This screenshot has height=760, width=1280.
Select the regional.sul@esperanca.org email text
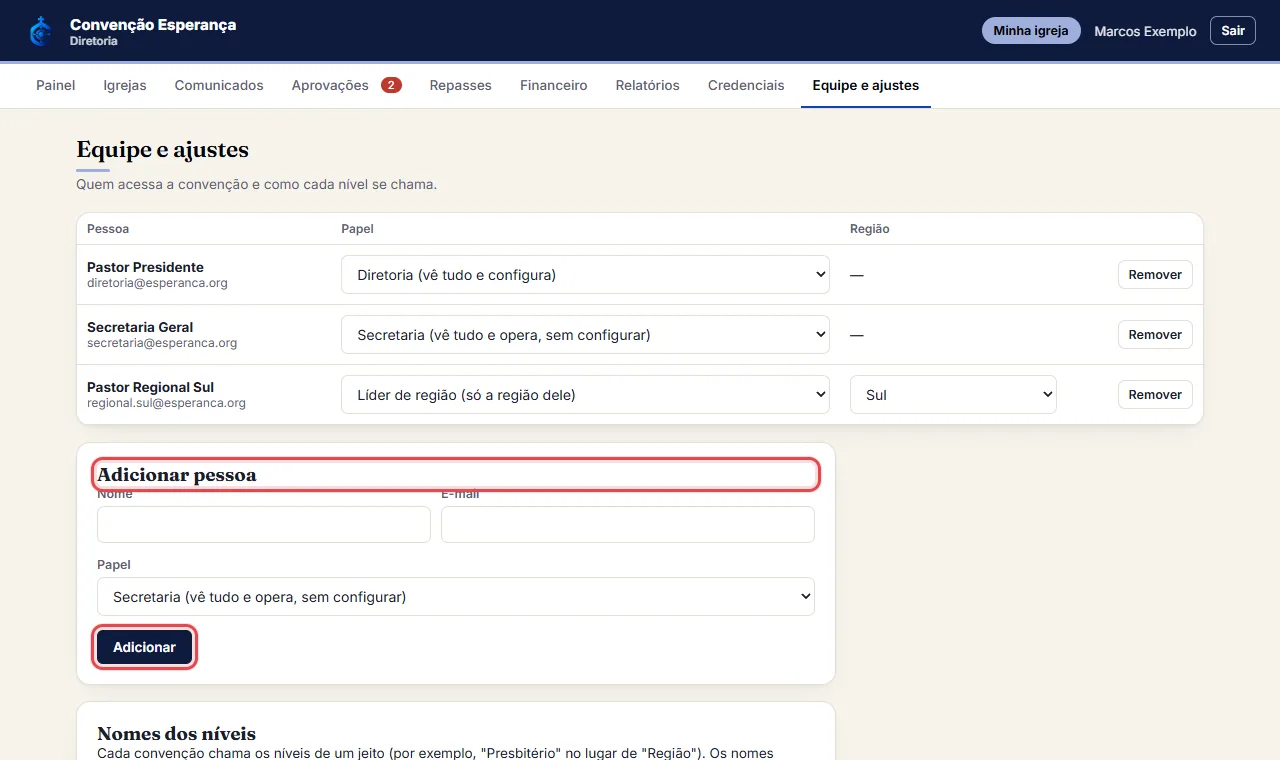(166, 403)
